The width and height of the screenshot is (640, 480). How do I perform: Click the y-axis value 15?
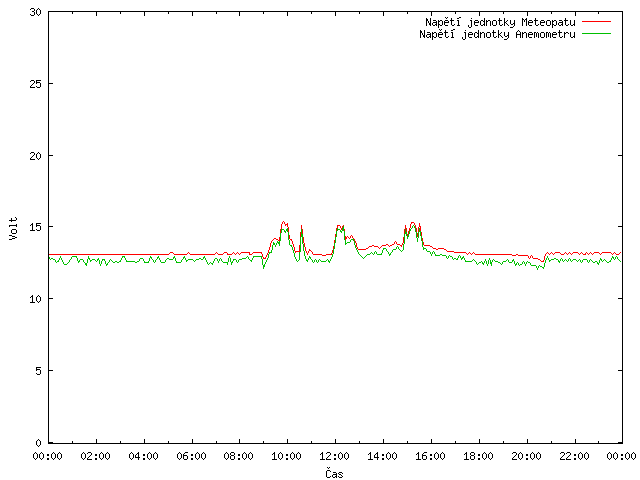36,227
